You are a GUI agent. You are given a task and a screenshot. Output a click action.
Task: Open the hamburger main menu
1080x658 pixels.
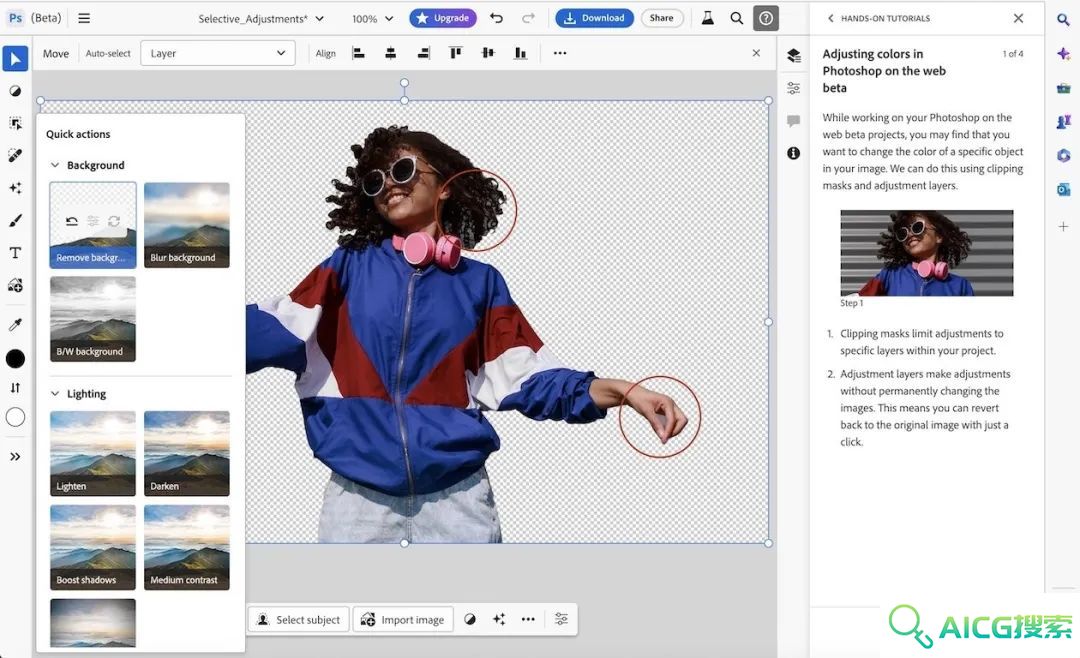[x=84, y=19]
